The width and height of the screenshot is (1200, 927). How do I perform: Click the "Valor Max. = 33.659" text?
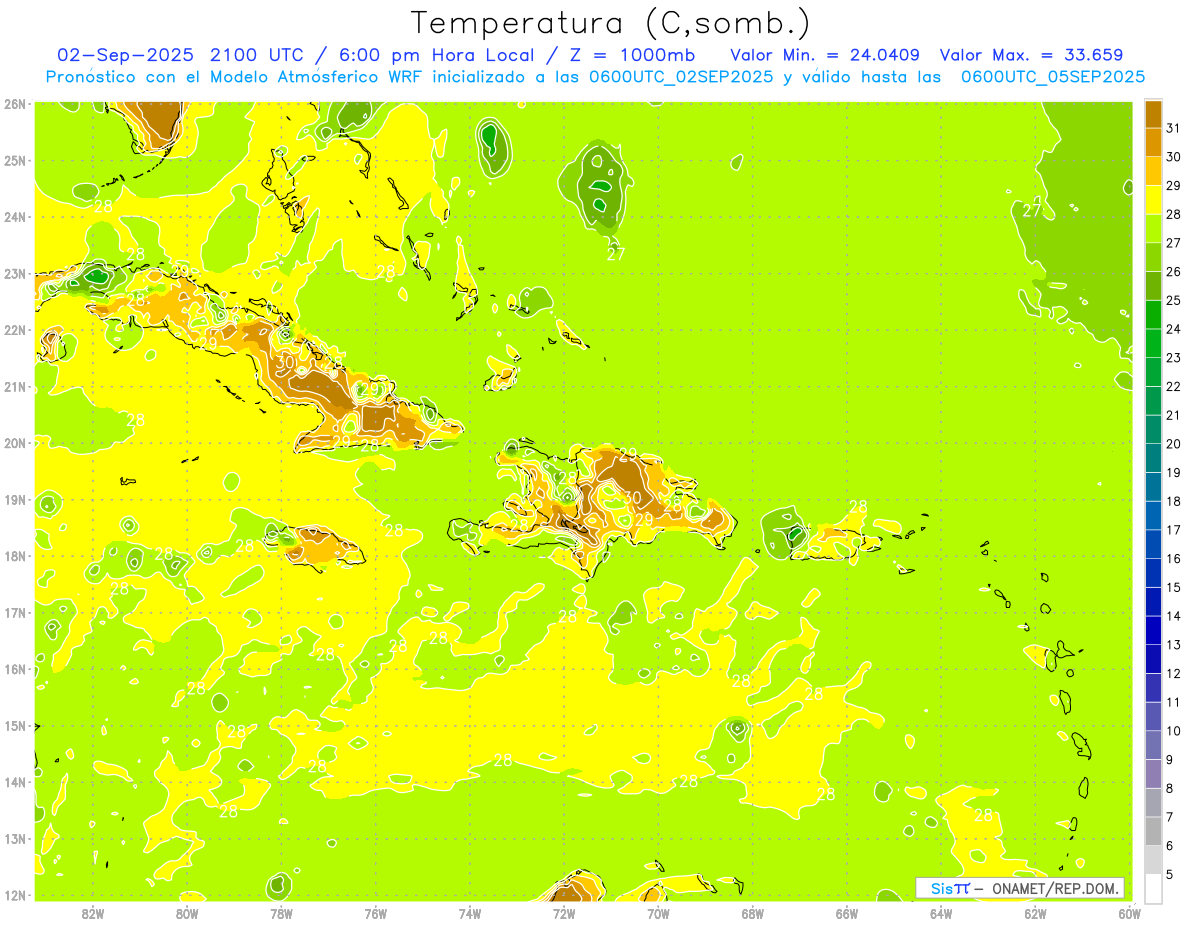click(x=1031, y=55)
